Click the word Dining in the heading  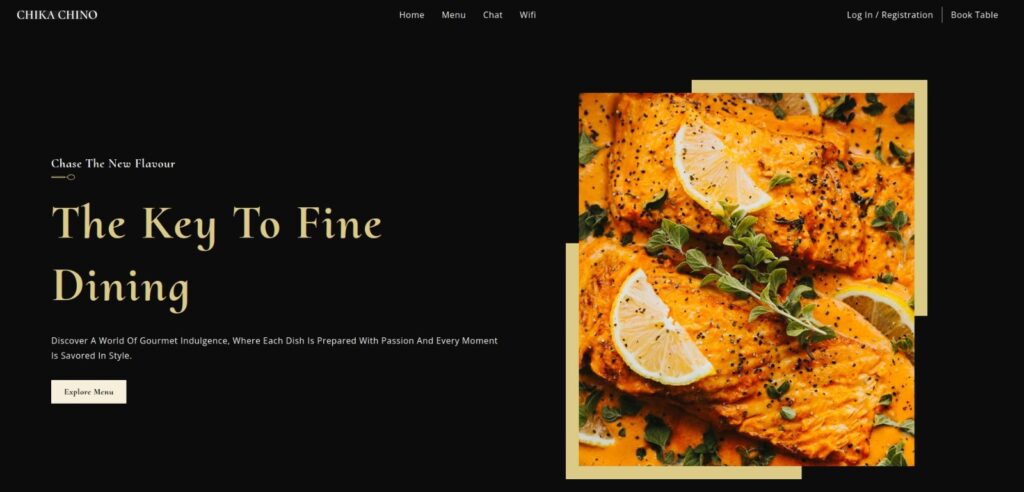click(121, 287)
